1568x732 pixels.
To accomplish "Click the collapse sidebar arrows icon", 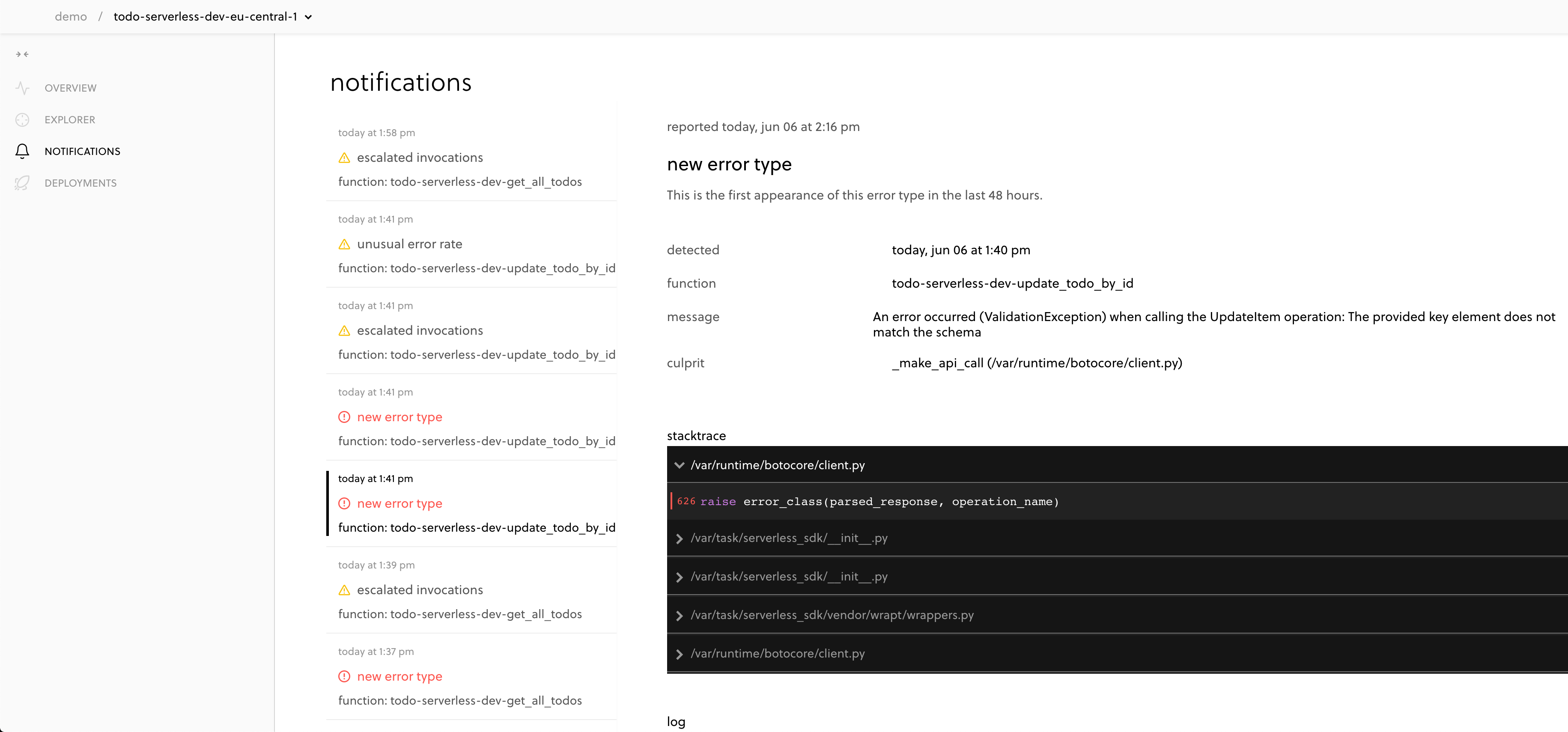I will [23, 54].
